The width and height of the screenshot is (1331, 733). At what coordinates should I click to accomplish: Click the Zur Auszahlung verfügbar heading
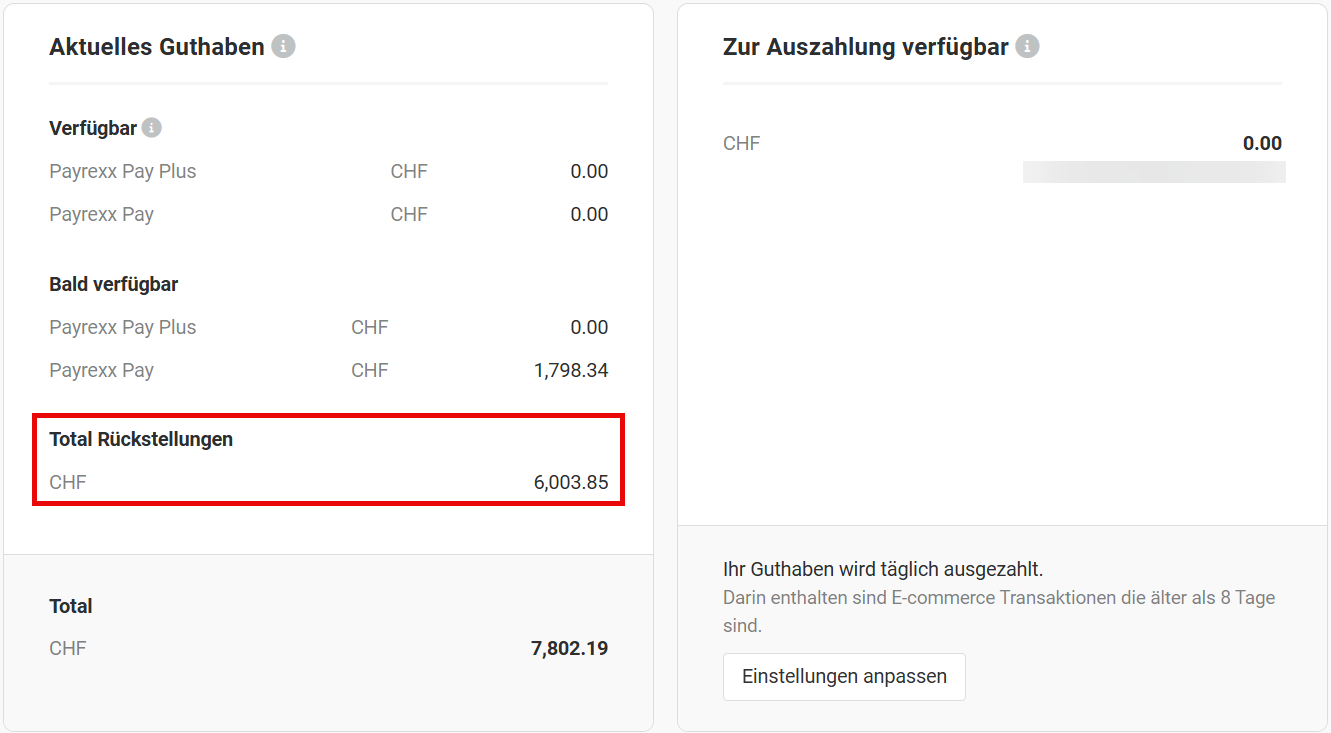(865, 47)
